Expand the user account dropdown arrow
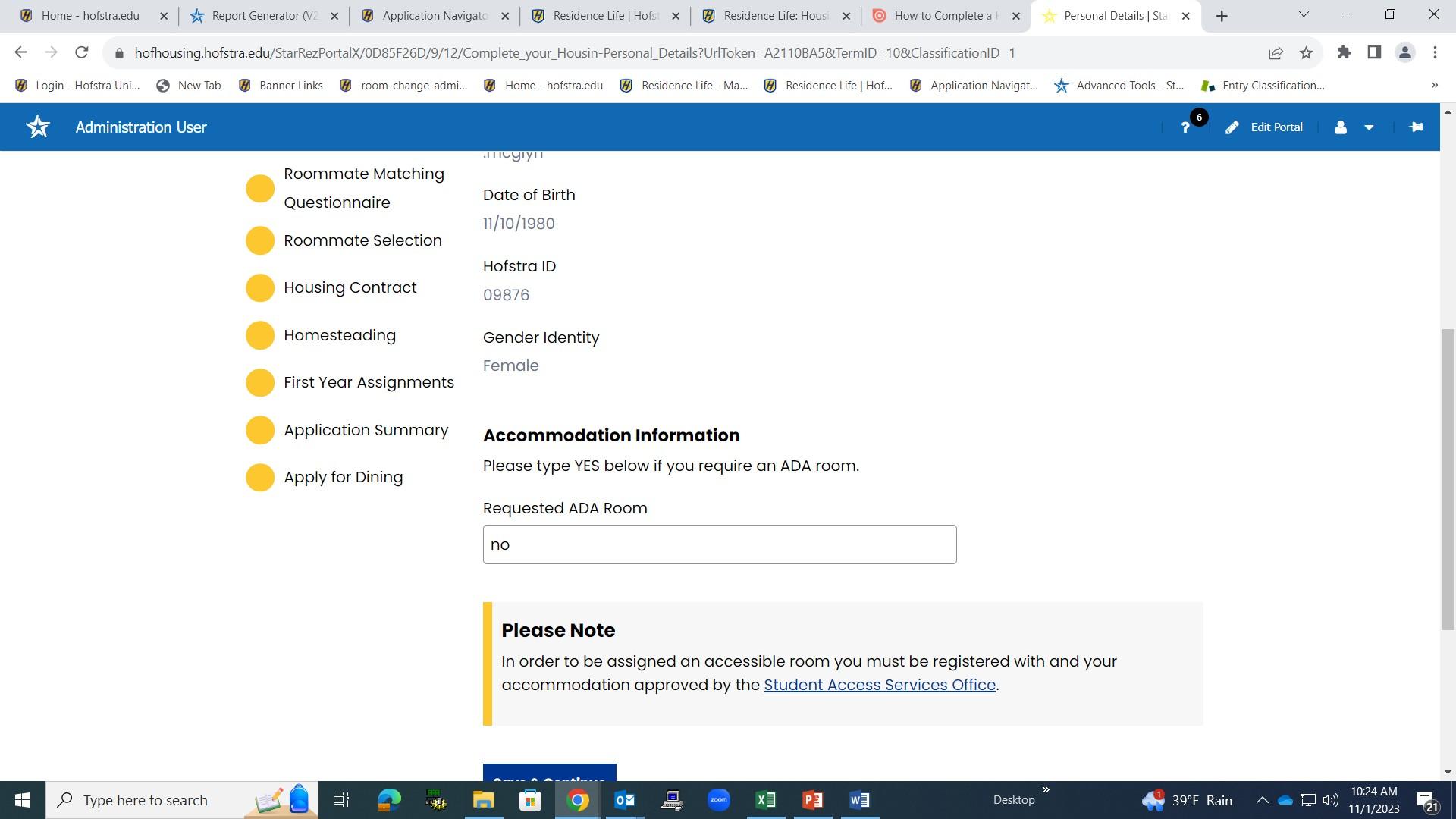The height and width of the screenshot is (819, 1456). [x=1369, y=127]
